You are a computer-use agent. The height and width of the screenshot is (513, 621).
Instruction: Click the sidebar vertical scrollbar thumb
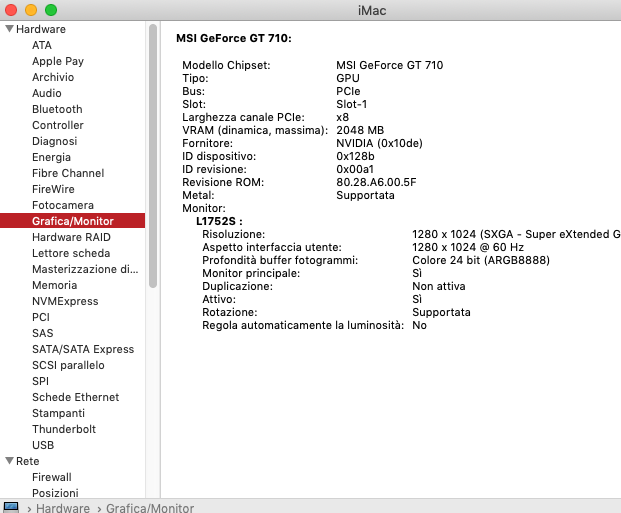click(x=153, y=156)
